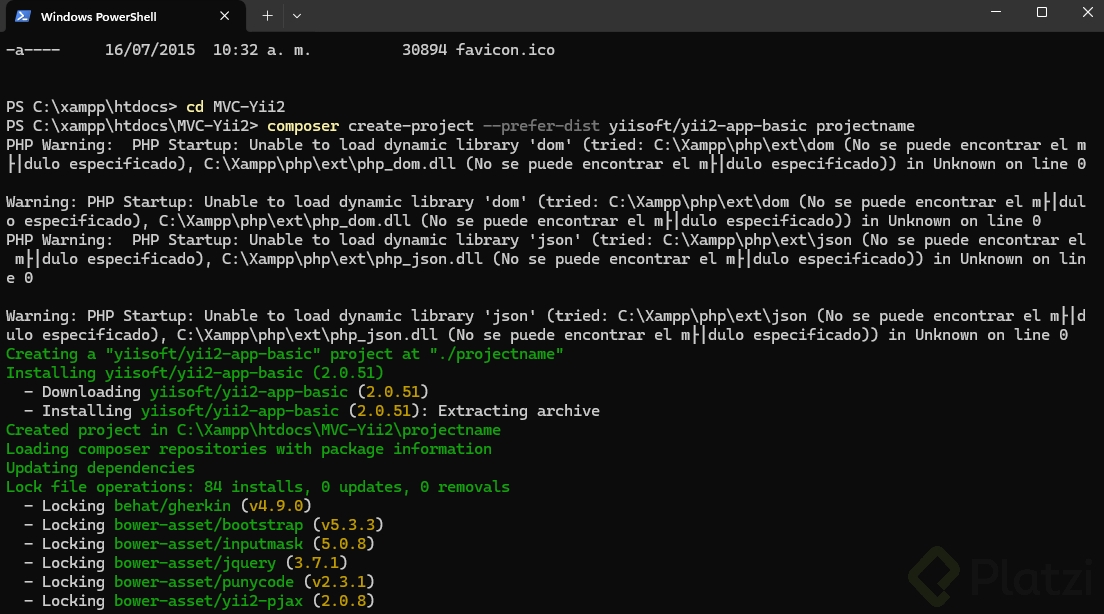This screenshot has height=614, width=1104.
Task: Click the bower-asset/punycode package name
Action: pyautogui.click(x=204, y=582)
